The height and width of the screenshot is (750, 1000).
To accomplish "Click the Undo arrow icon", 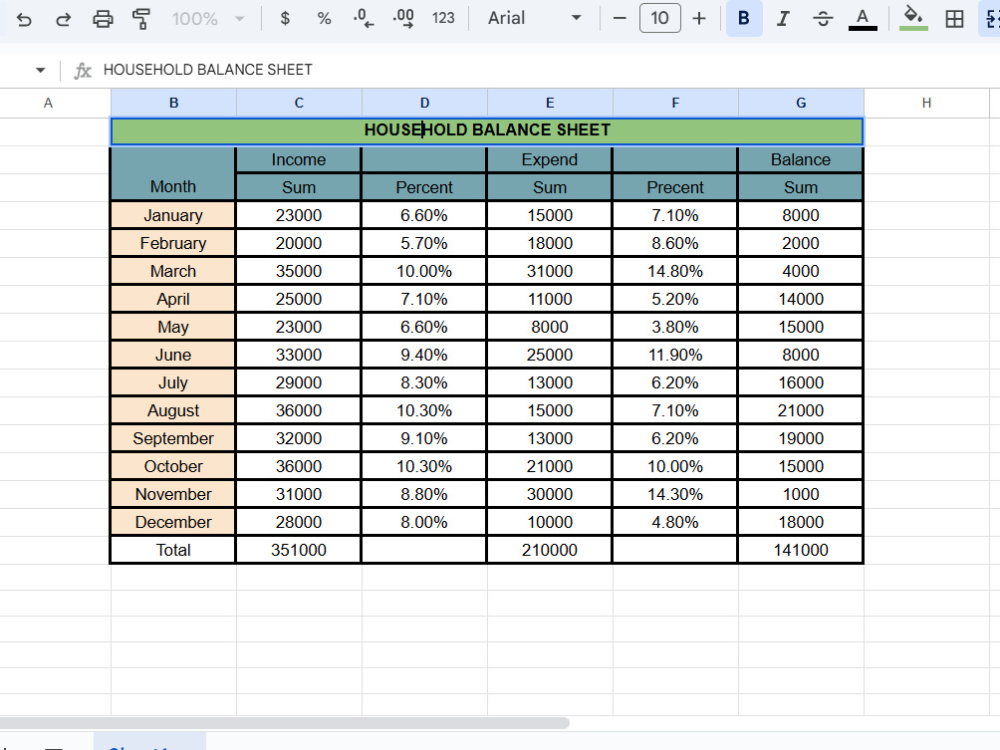I will tap(24, 19).
